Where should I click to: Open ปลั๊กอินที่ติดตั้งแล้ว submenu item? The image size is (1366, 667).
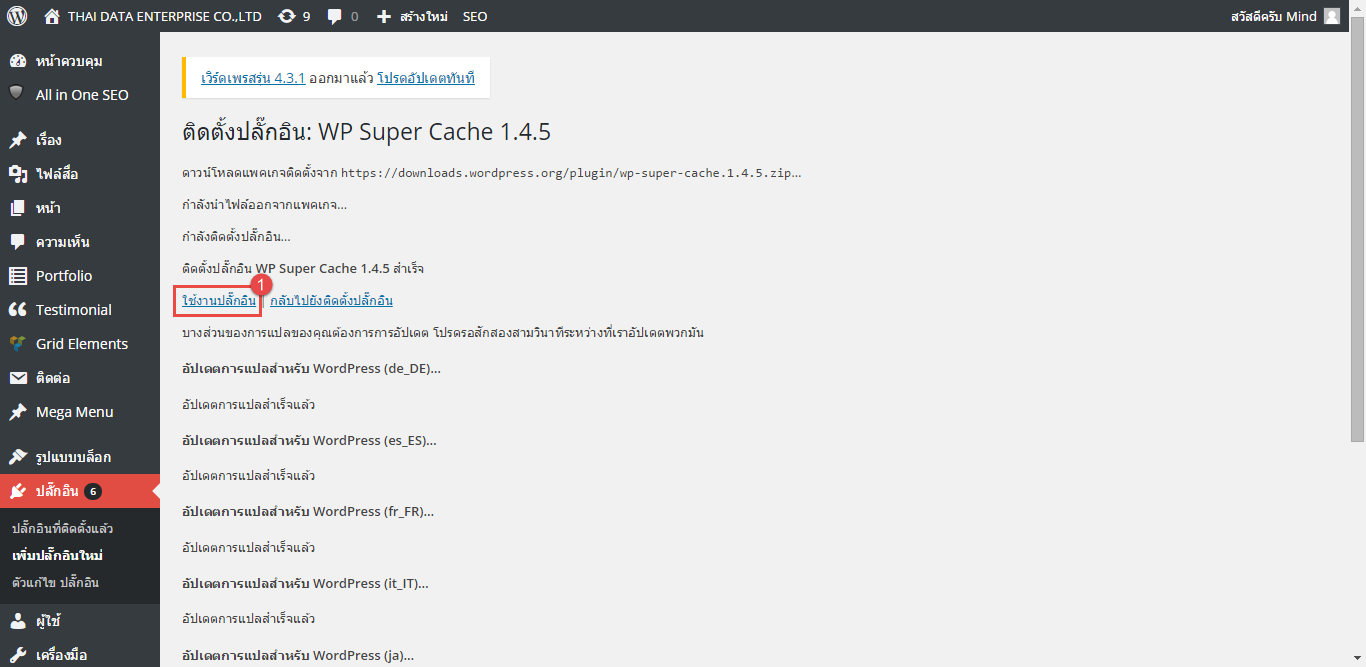click(x=62, y=528)
